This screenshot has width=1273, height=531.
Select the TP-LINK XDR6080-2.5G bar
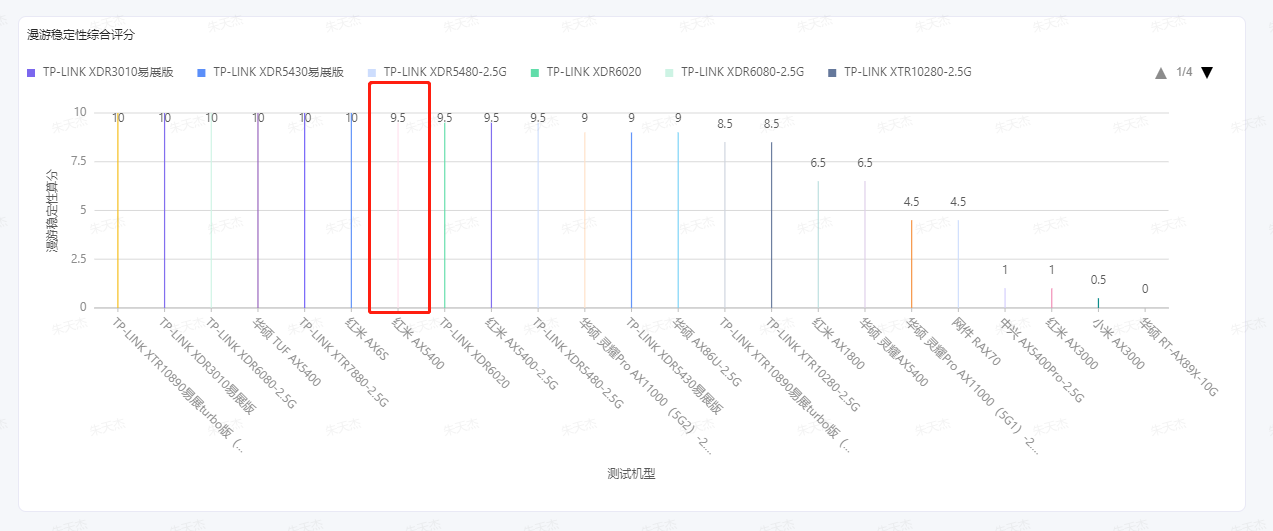click(211, 210)
